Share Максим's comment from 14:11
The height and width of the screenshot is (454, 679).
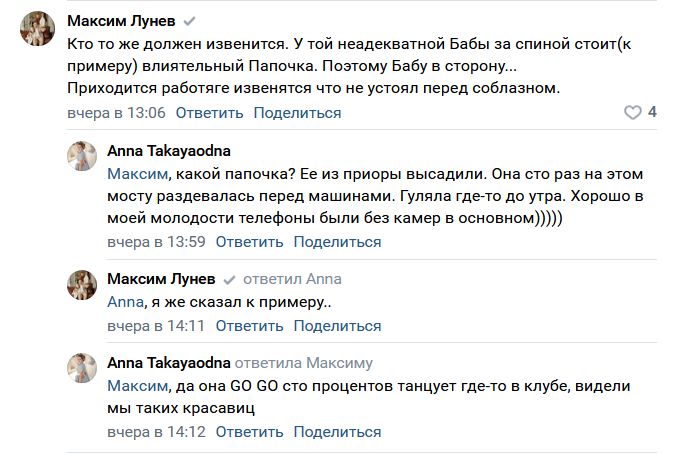pyautogui.click(x=337, y=326)
